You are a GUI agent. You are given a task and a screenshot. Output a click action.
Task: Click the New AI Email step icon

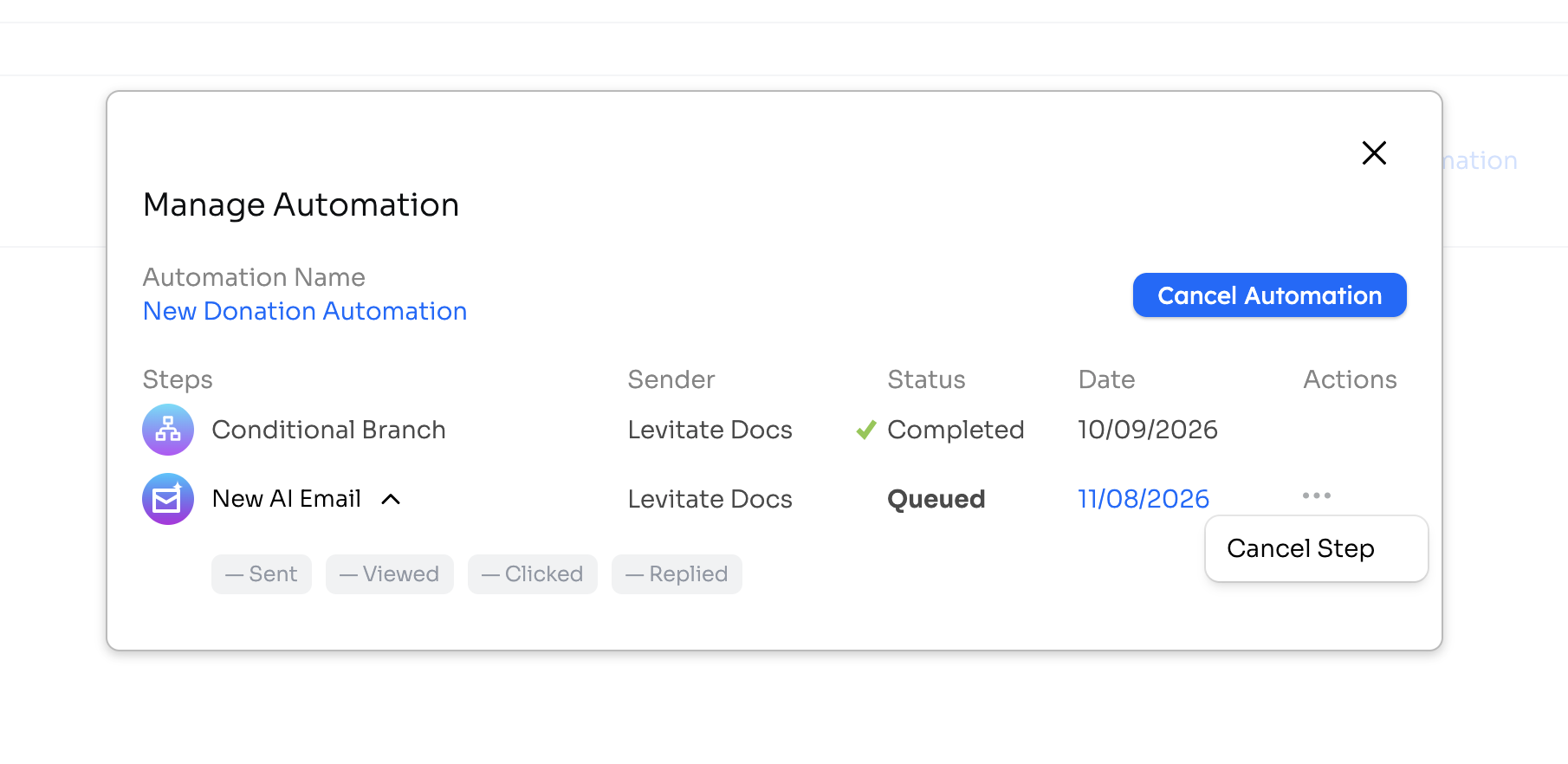click(x=168, y=499)
